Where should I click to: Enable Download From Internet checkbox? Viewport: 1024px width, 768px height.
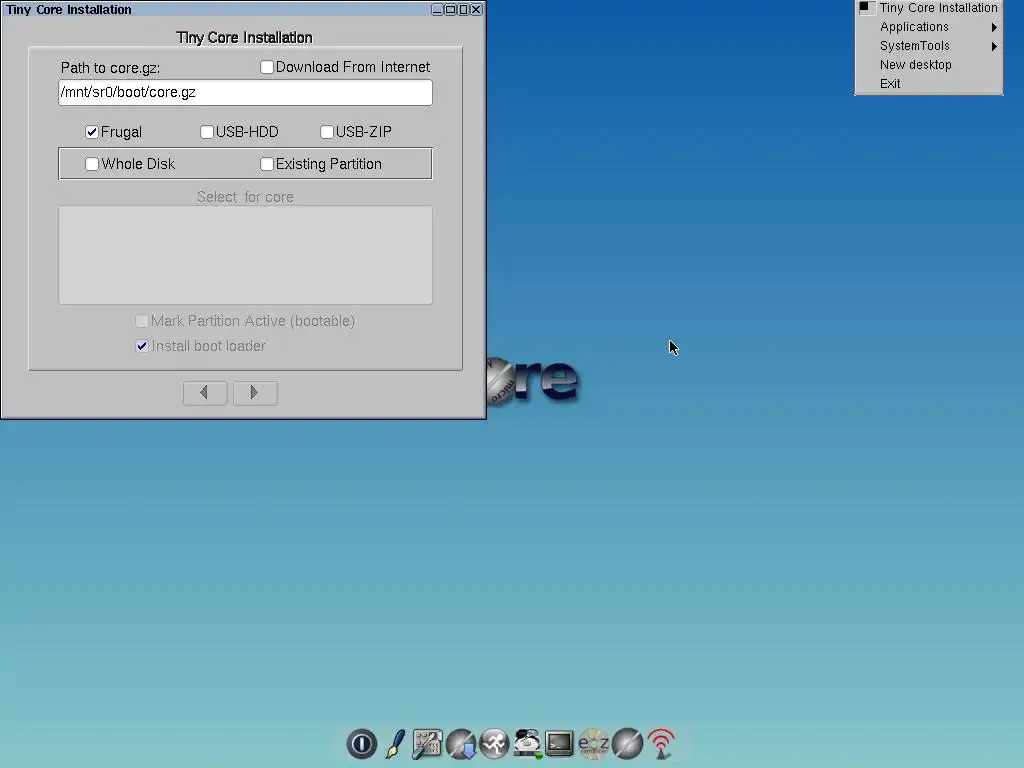[x=266, y=67]
